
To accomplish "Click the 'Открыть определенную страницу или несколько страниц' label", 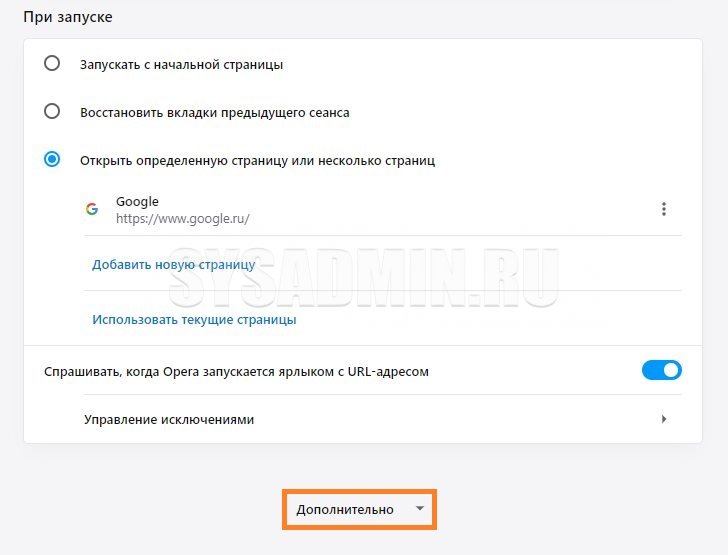I will point(257,159).
